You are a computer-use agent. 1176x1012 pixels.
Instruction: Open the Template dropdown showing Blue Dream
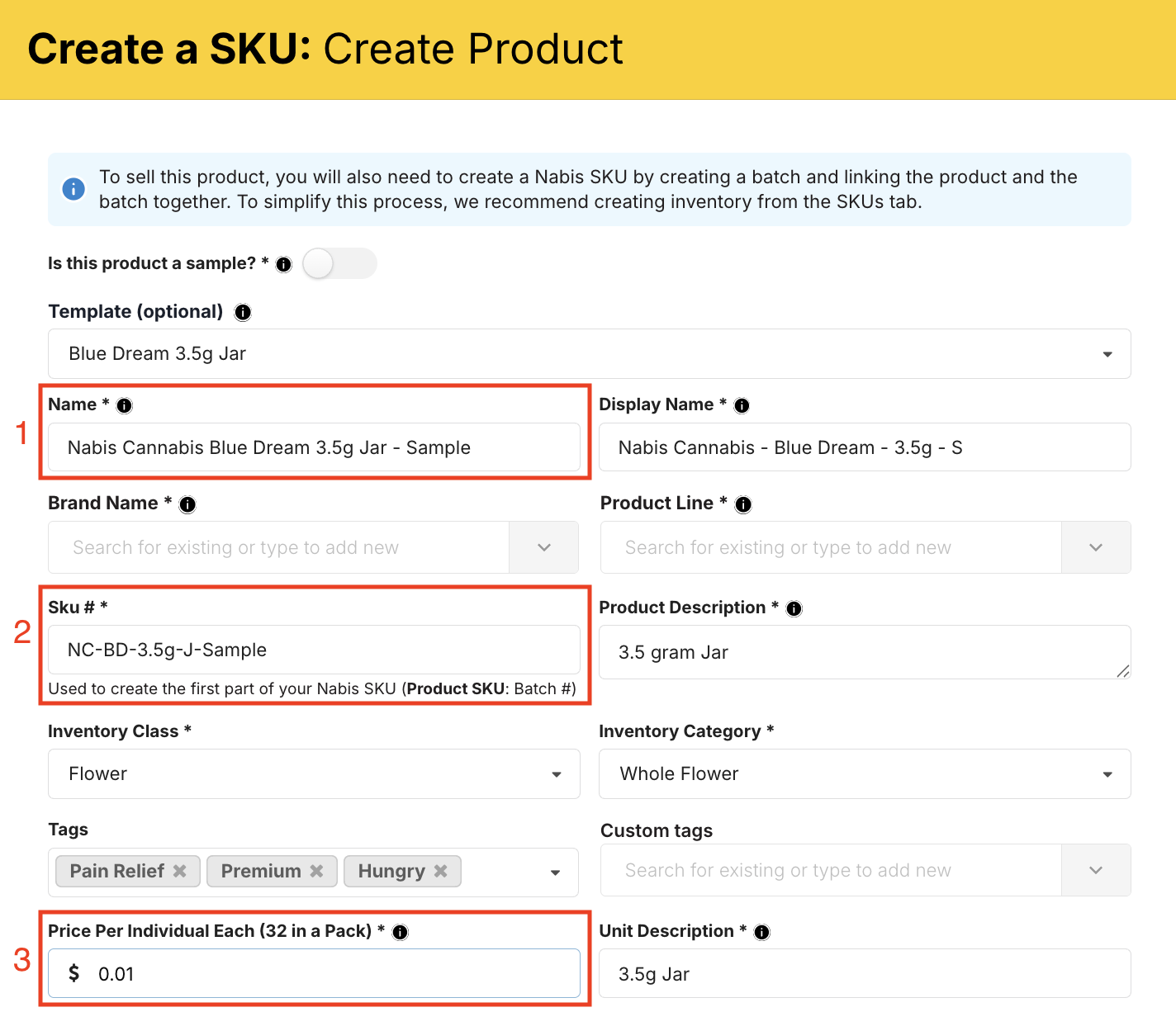588,354
